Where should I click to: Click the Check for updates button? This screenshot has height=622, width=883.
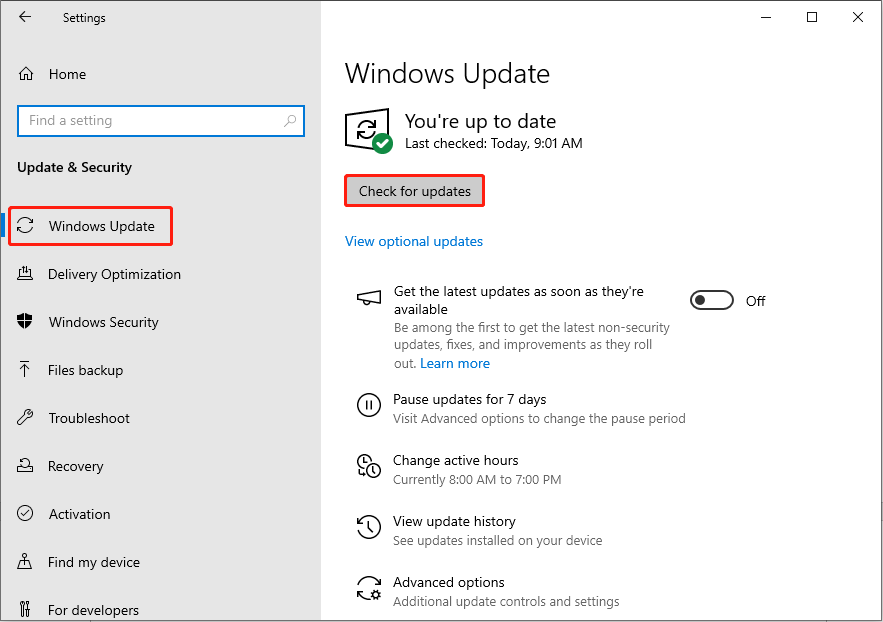(x=414, y=191)
